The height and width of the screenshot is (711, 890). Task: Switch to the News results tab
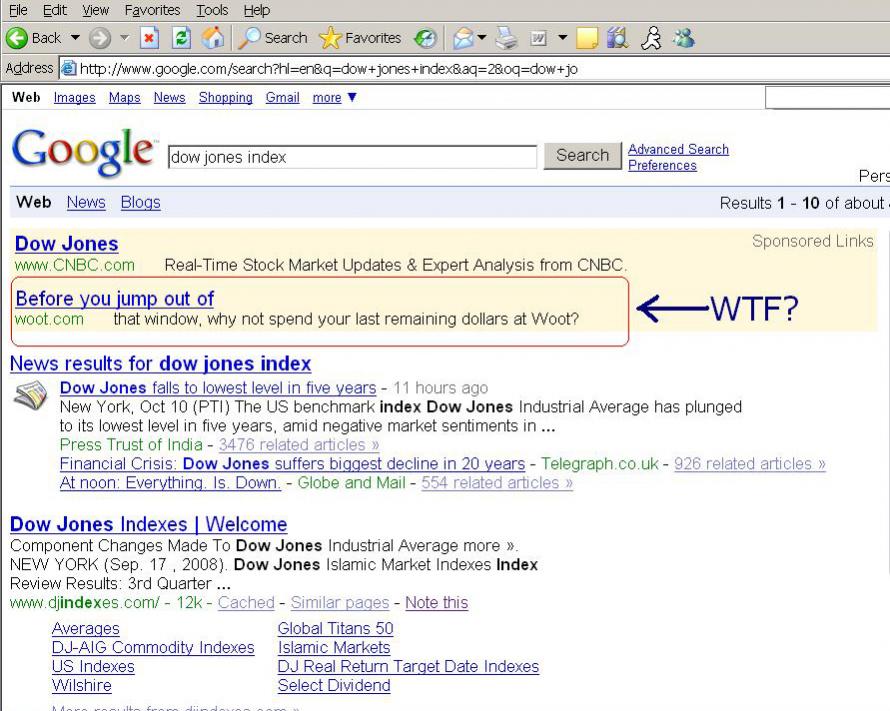point(86,202)
